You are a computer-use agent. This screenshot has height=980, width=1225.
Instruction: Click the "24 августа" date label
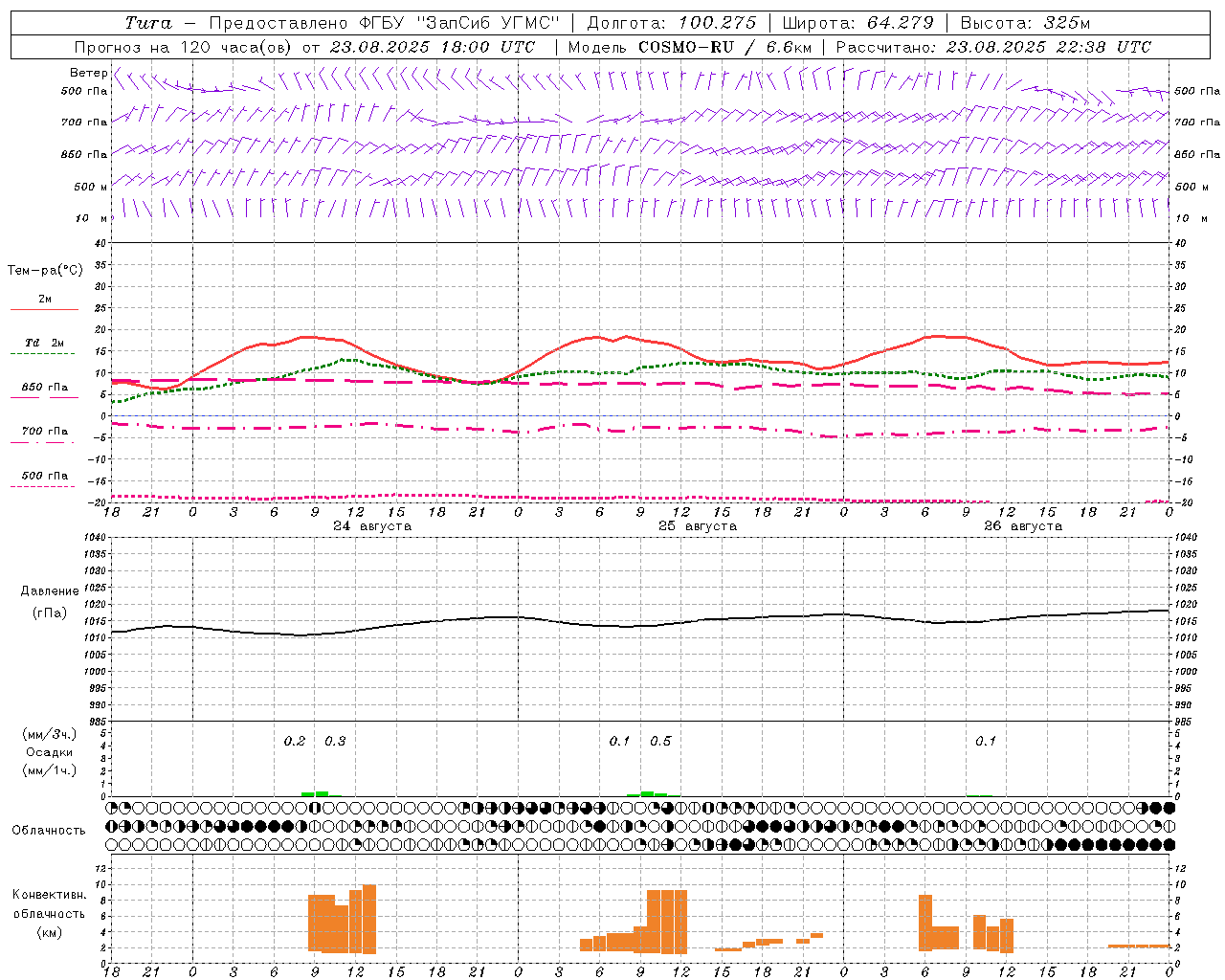click(x=372, y=526)
